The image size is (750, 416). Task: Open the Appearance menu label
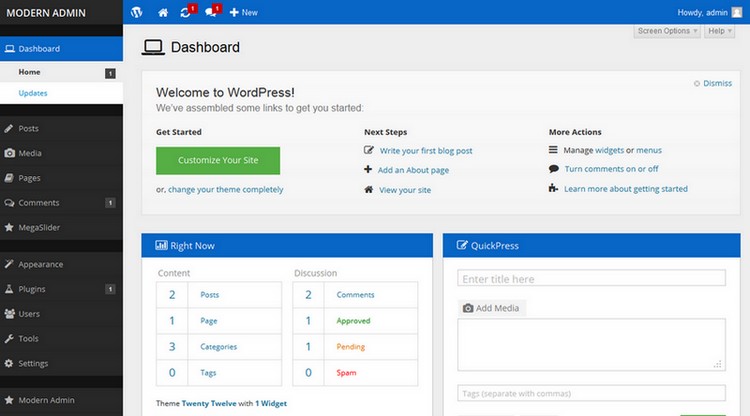[41, 264]
